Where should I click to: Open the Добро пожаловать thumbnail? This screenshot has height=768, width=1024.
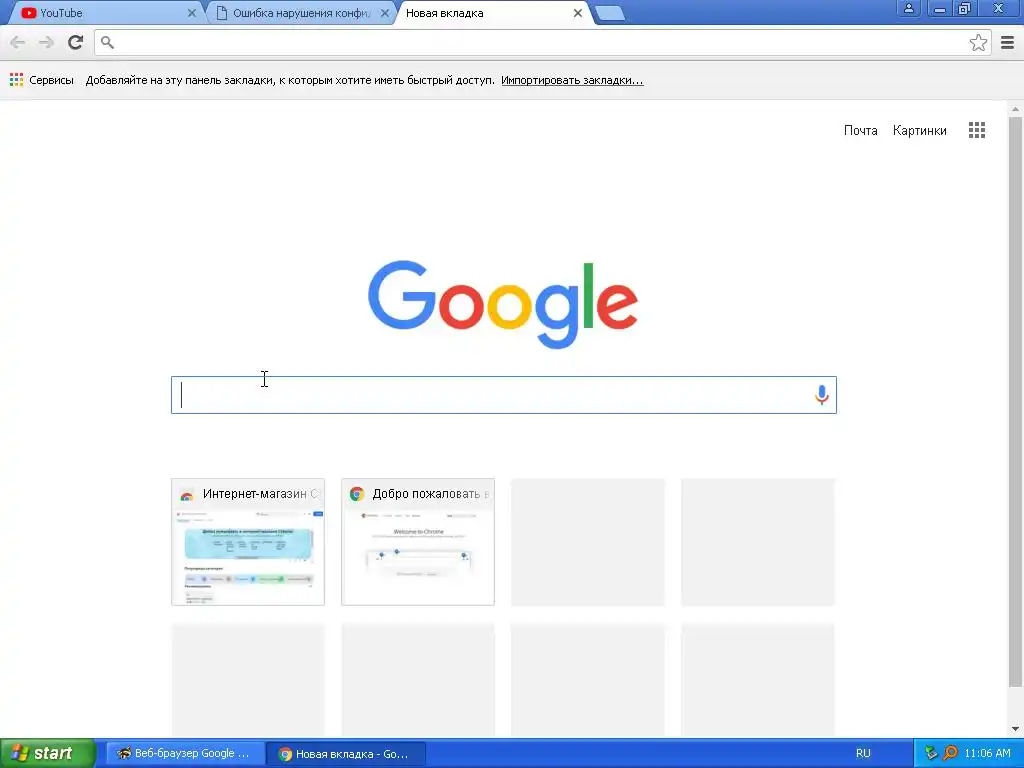tap(417, 541)
